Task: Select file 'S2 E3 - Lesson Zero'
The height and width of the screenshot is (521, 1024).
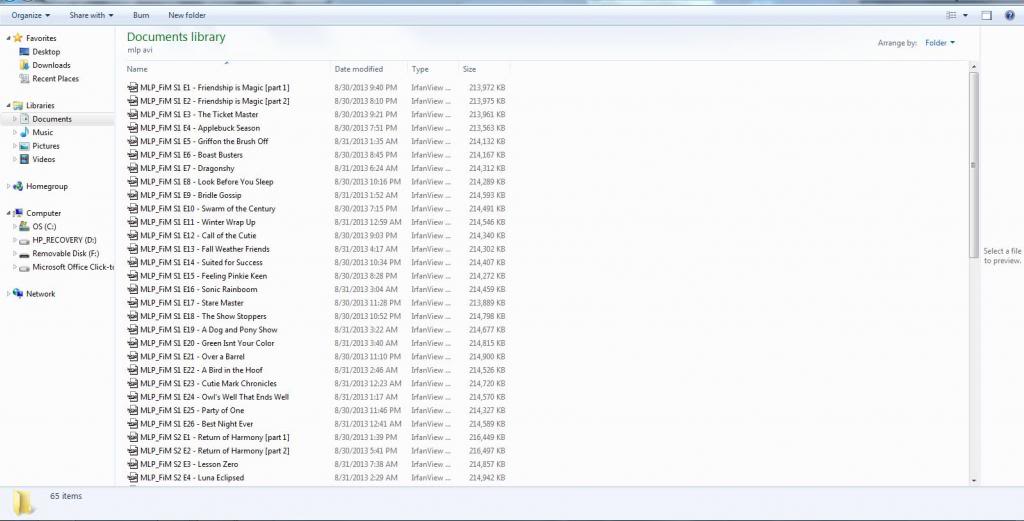Action: click(189, 464)
